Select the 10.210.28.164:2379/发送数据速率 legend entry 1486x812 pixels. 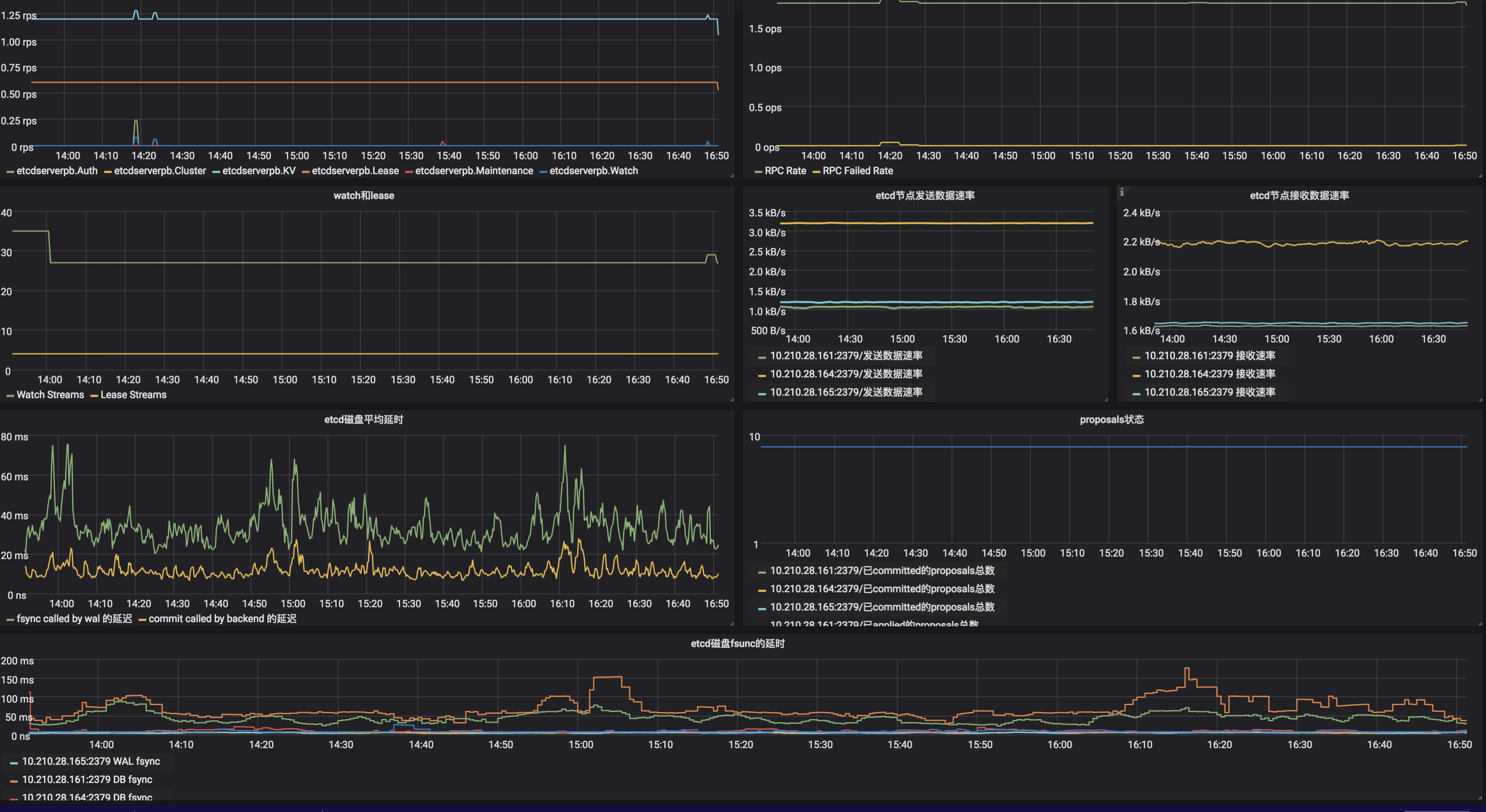click(846, 374)
